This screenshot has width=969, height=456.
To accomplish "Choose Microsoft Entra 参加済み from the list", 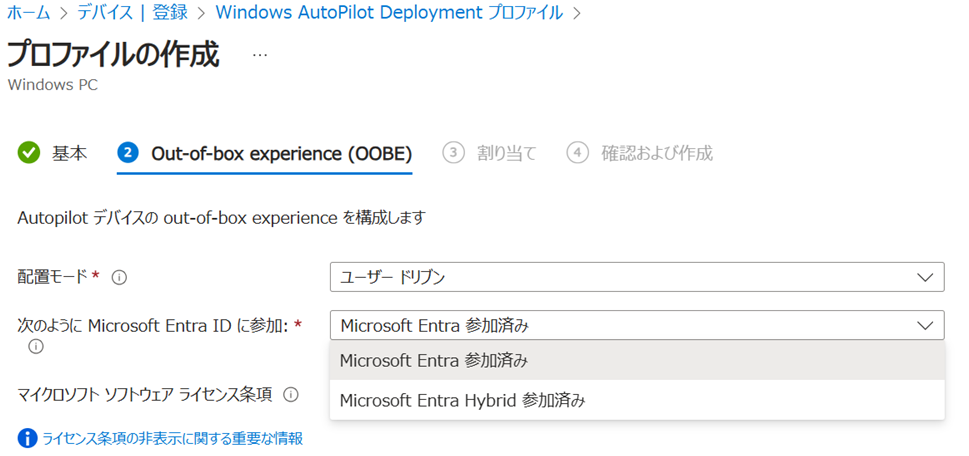I will 637,361.
